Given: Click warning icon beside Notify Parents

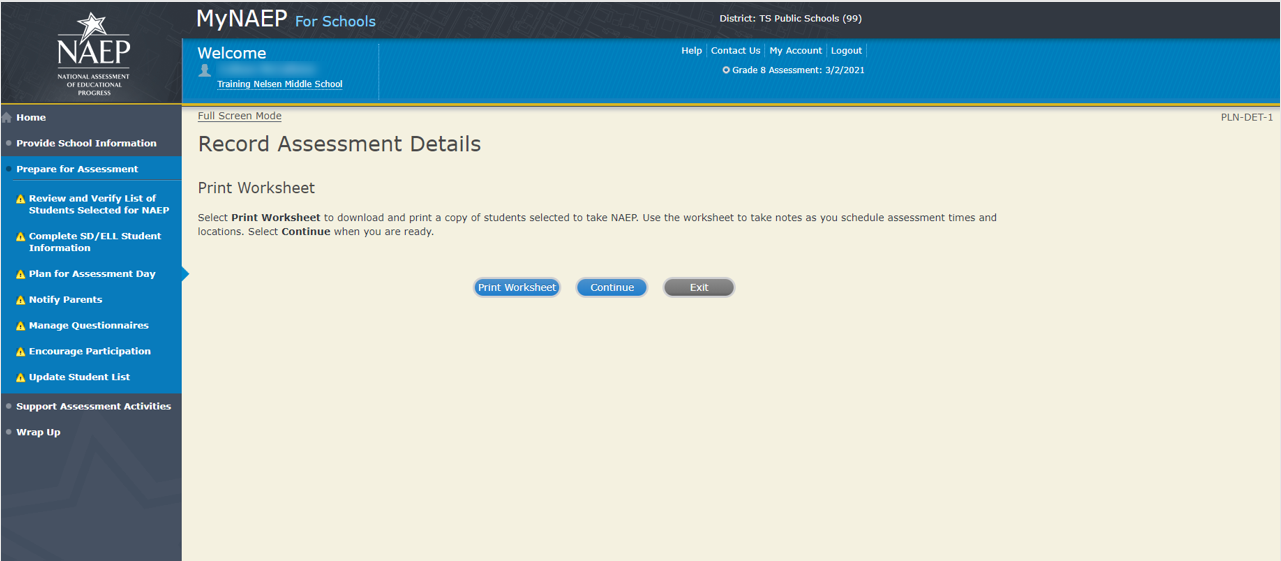Looking at the screenshot, I should coord(20,300).
